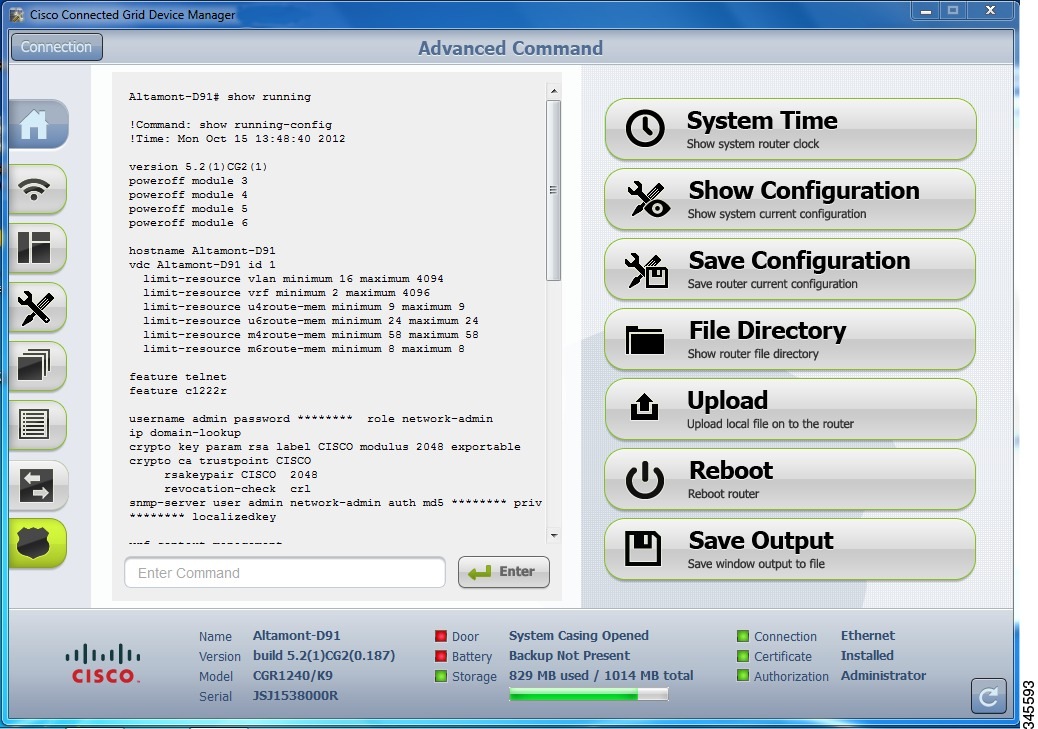Image resolution: width=1038 pixels, height=729 pixels.
Task: Click the Administrator authorization value
Action: [883, 676]
